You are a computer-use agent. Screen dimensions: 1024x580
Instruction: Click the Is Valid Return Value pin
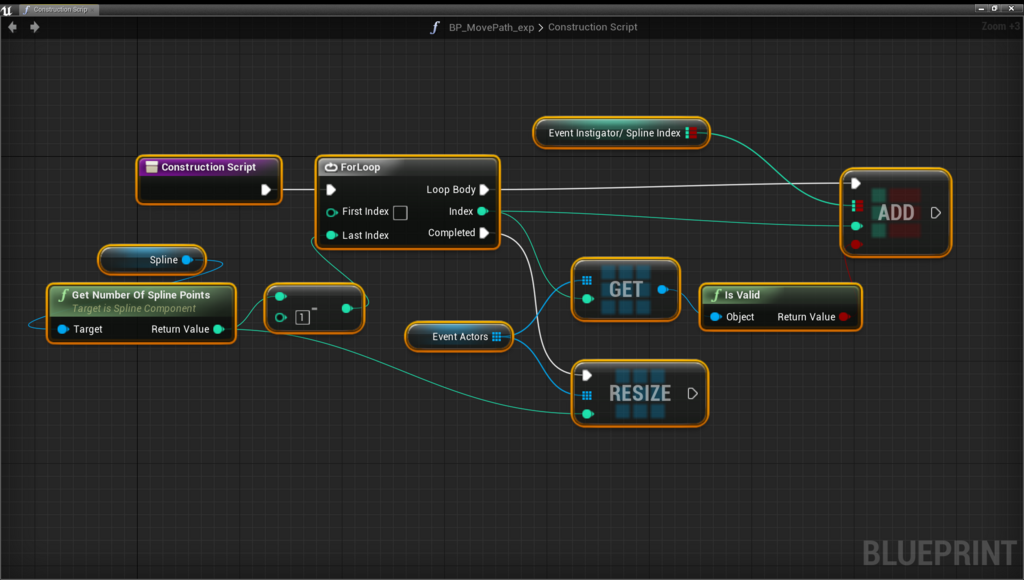pos(844,317)
